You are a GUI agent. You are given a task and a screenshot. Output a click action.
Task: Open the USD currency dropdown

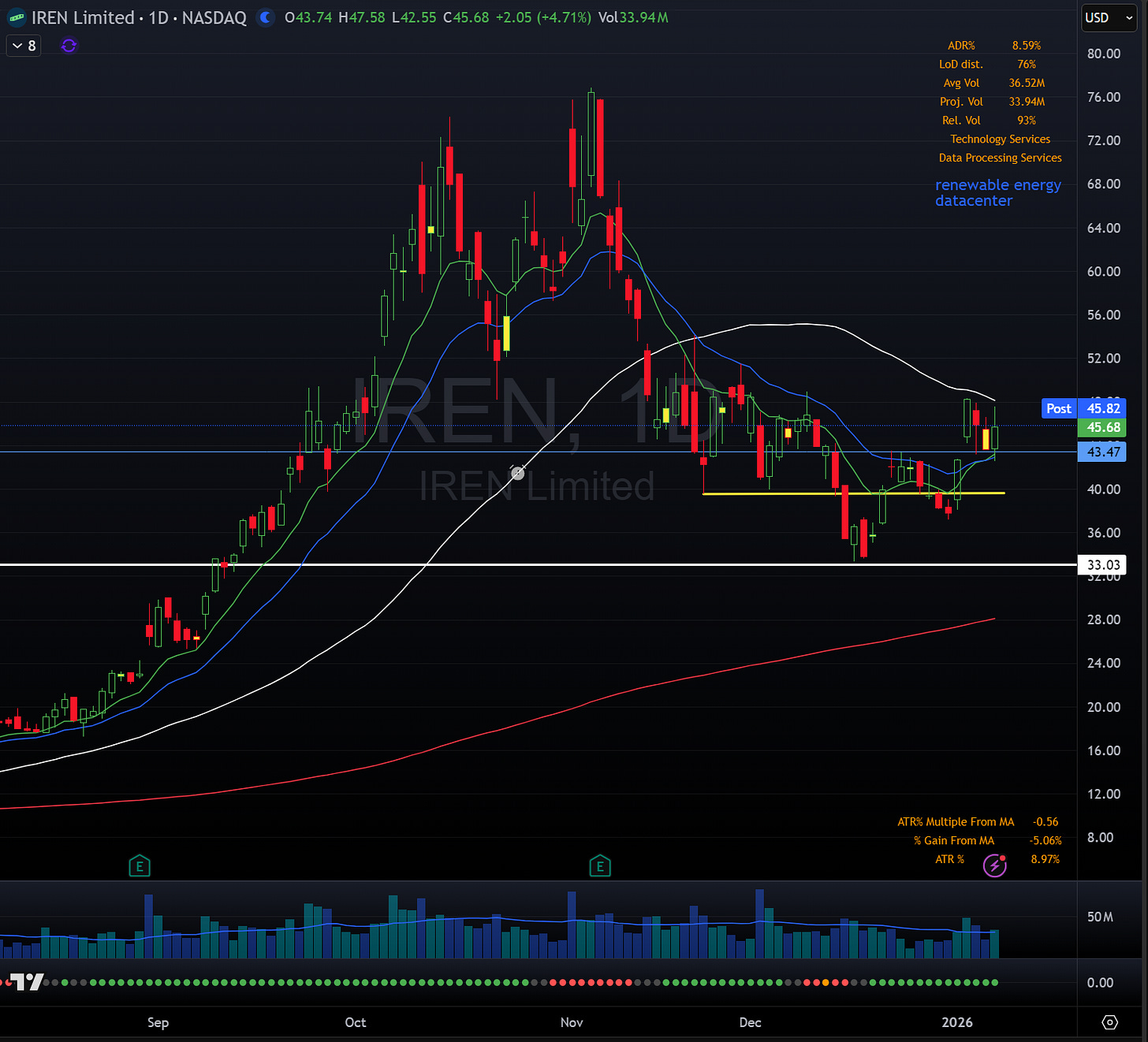tap(1109, 17)
